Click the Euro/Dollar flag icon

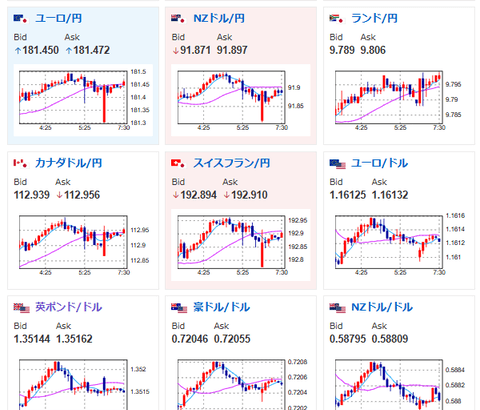point(337,164)
